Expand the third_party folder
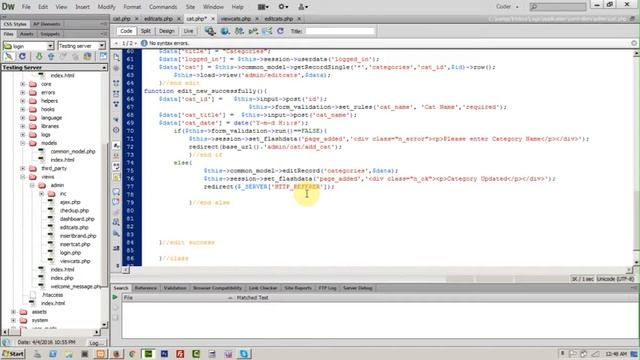640x360 pixels. pos(23,168)
